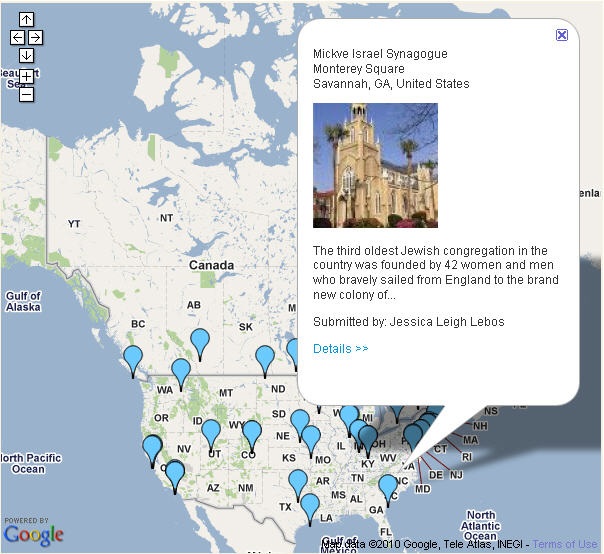This screenshot has height=554, width=604.
Task: Zoom out using the minus button
Action: point(26,94)
